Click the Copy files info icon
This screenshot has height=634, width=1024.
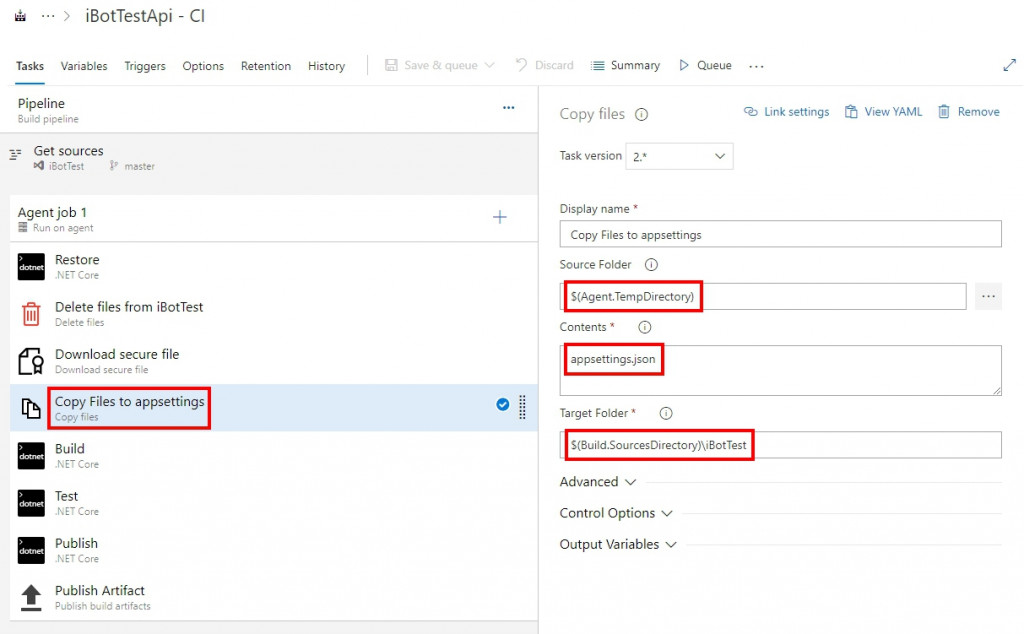pos(642,114)
